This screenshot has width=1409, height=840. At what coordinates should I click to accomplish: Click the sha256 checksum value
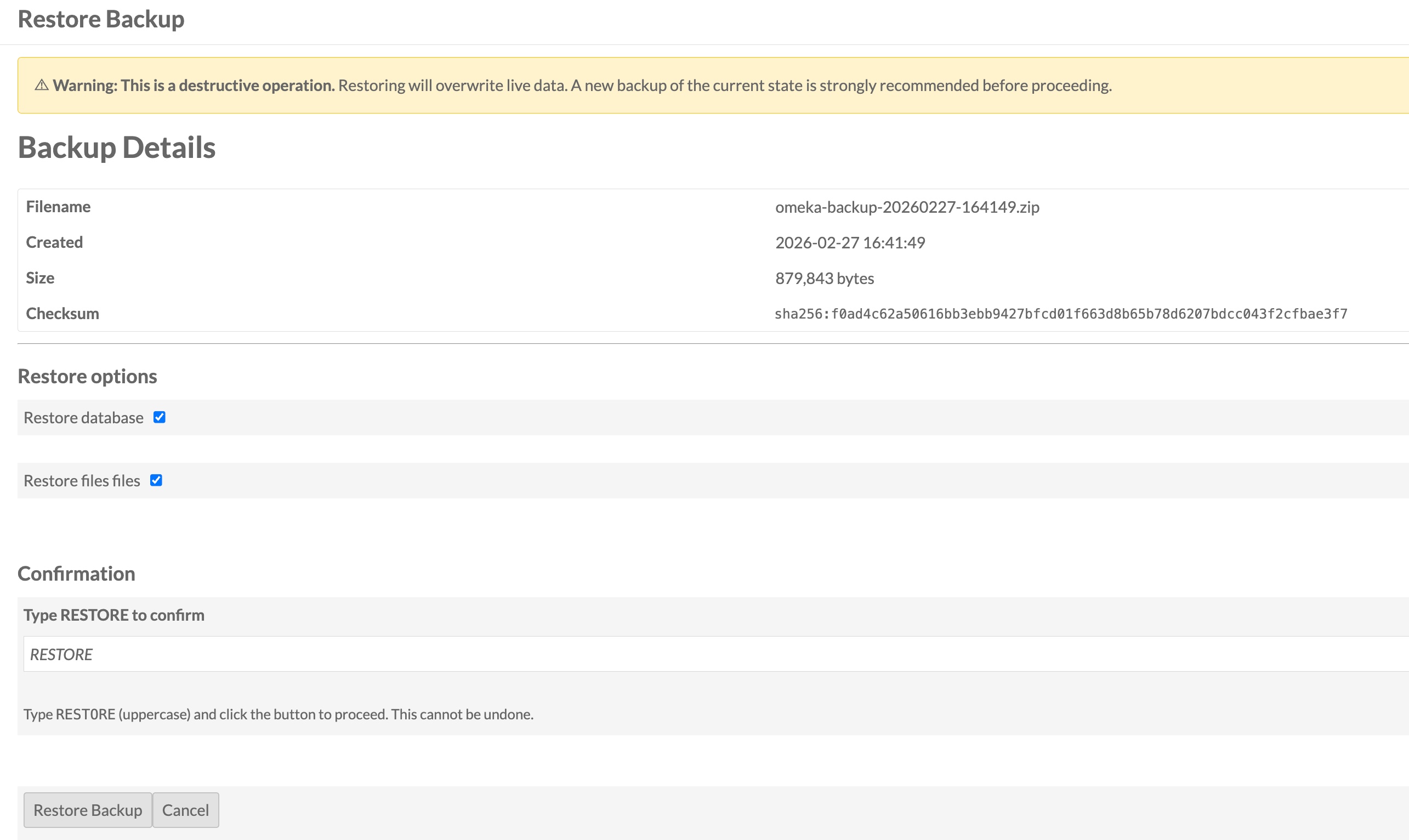(1060, 314)
